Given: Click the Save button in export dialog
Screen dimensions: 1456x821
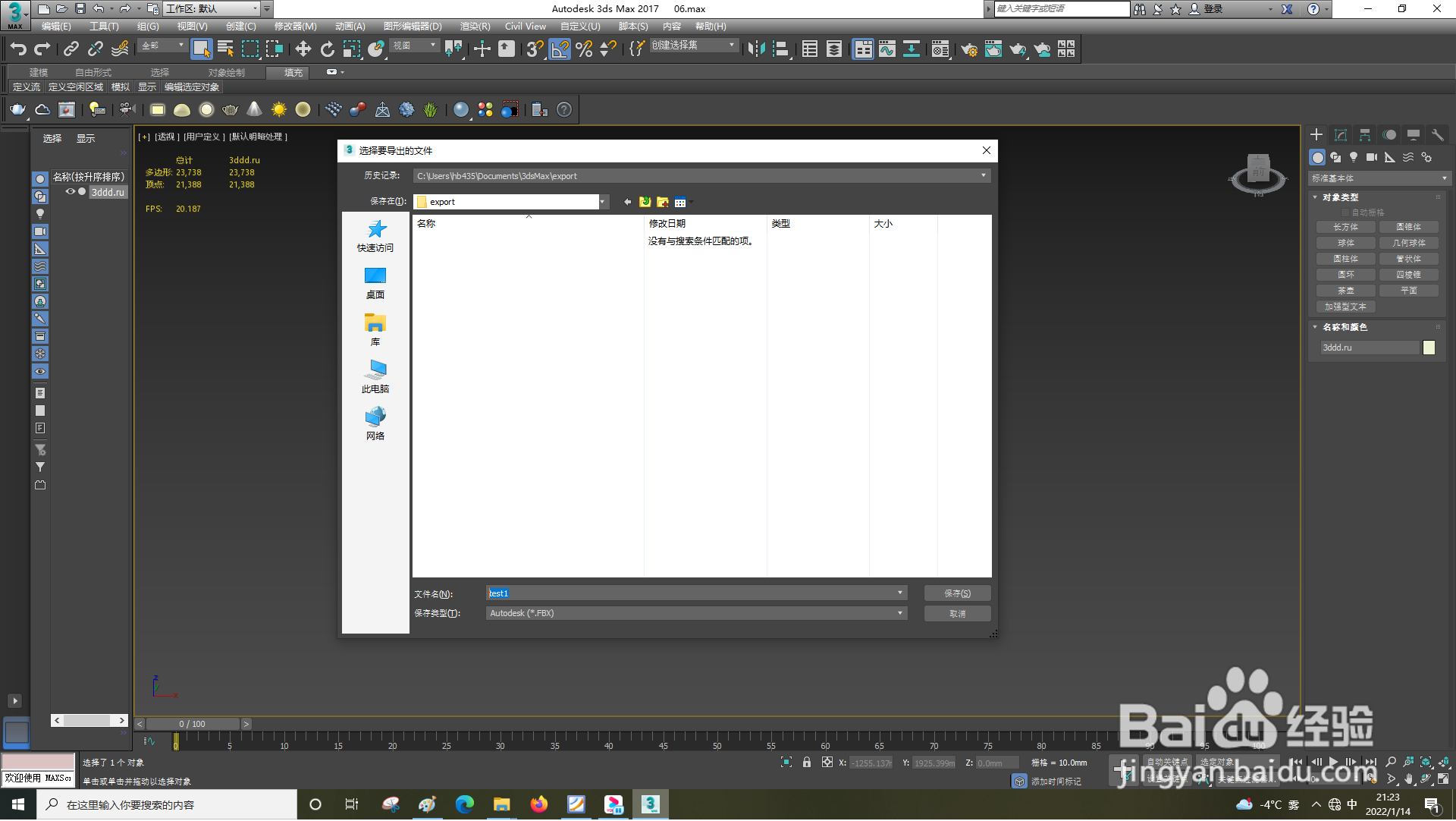Looking at the screenshot, I should 957,593.
